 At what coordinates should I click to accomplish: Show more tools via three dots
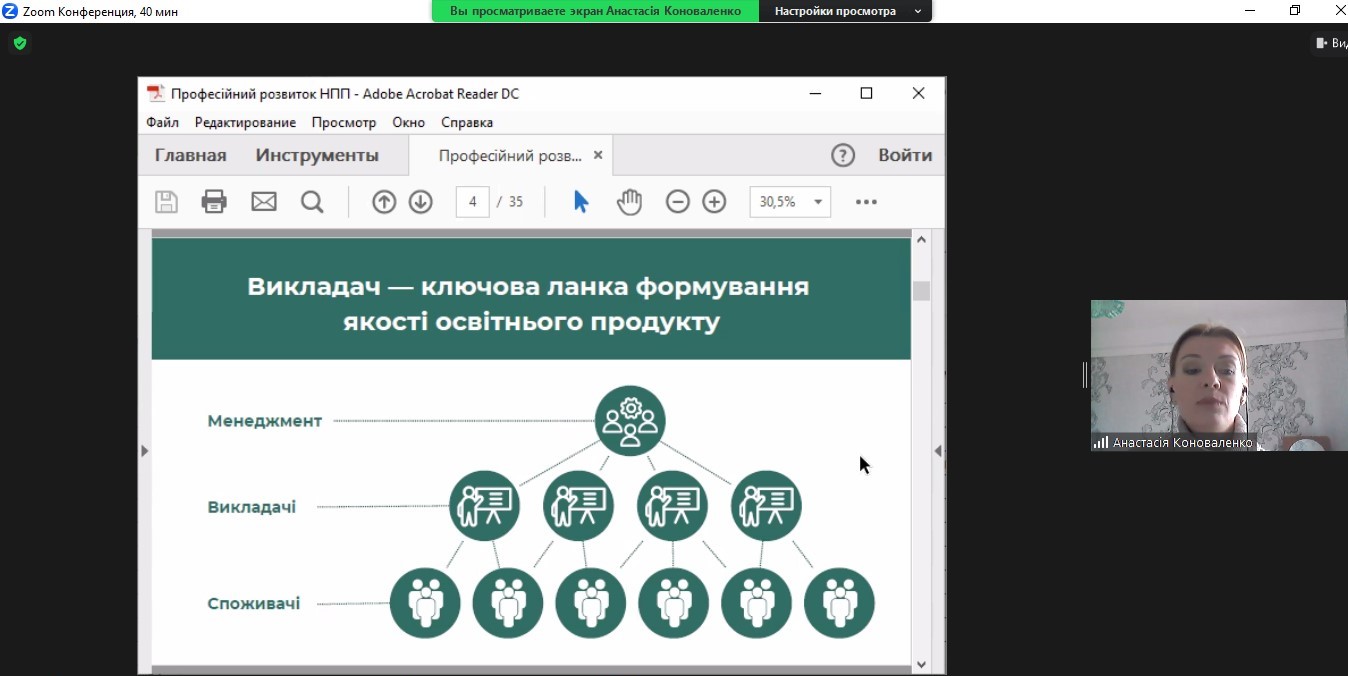(866, 202)
